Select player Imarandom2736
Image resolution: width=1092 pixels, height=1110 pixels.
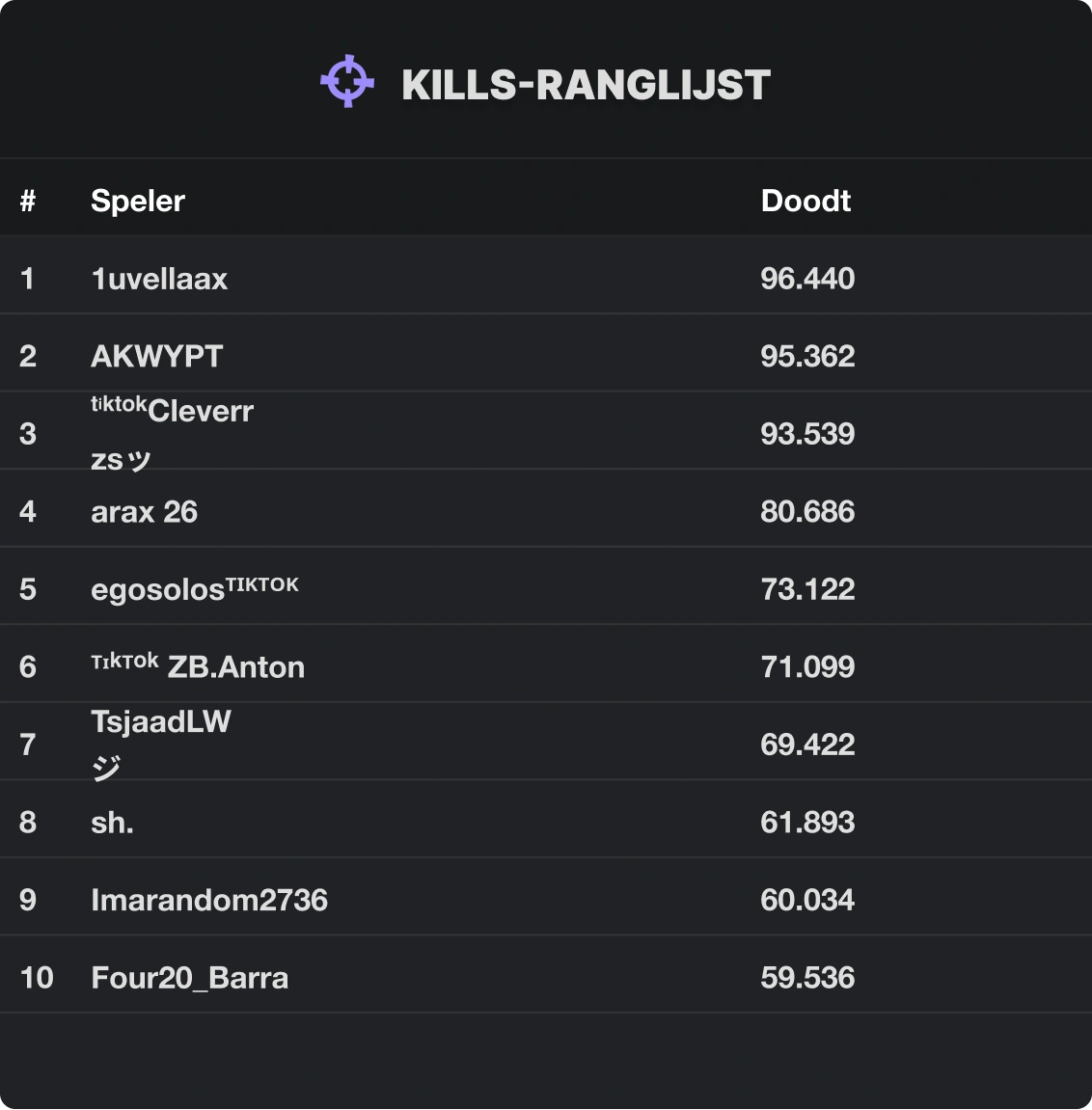click(x=209, y=900)
